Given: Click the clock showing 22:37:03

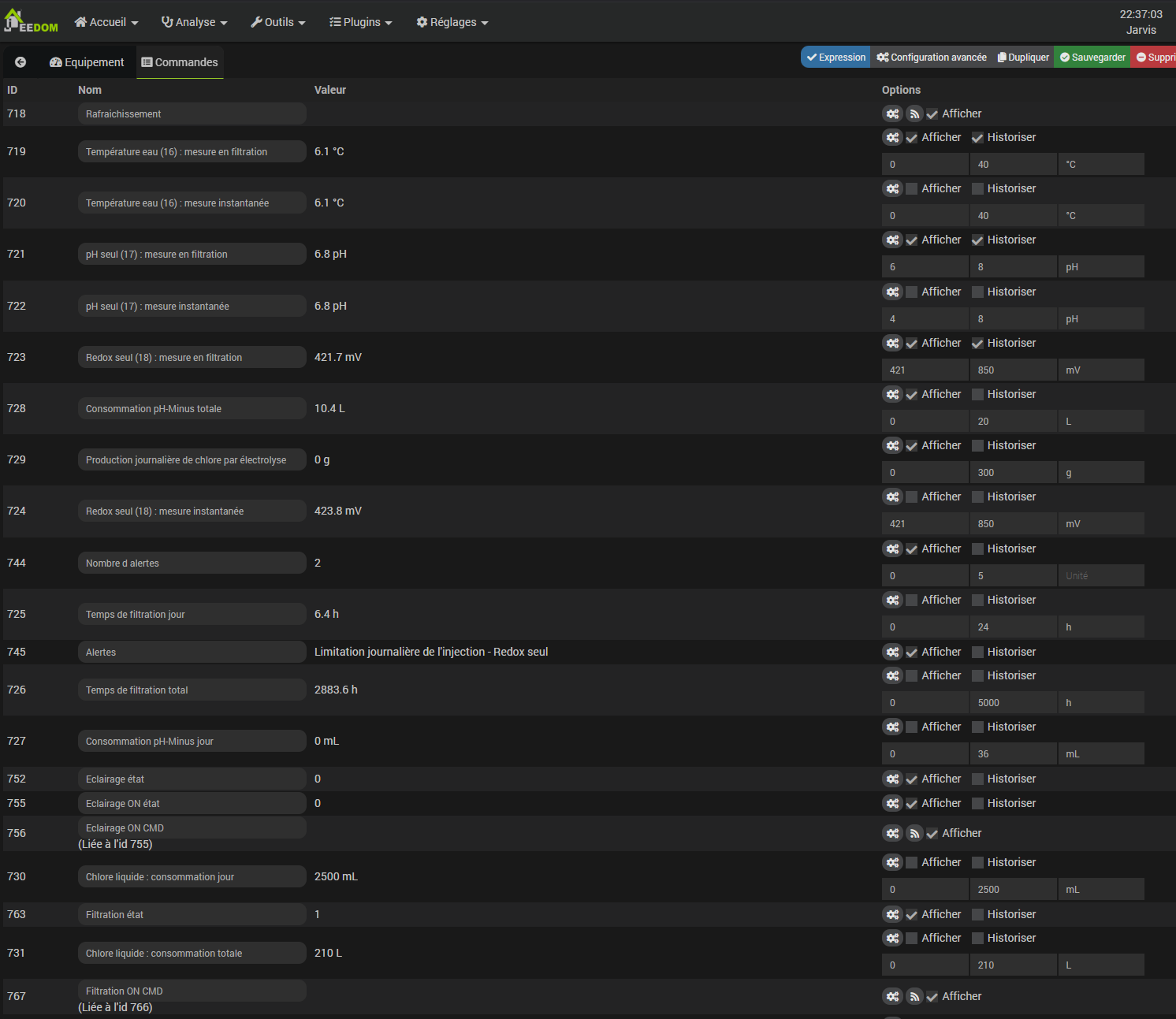Looking at the screenshot, I should [x=1141, y=14].
